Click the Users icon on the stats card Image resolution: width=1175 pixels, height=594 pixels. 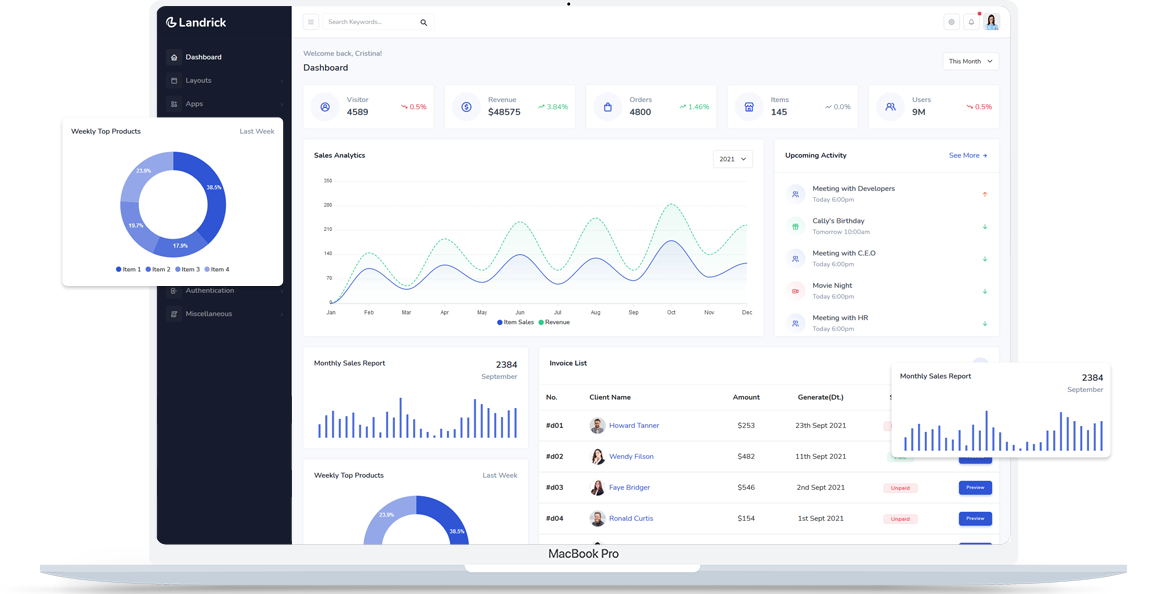890,105
